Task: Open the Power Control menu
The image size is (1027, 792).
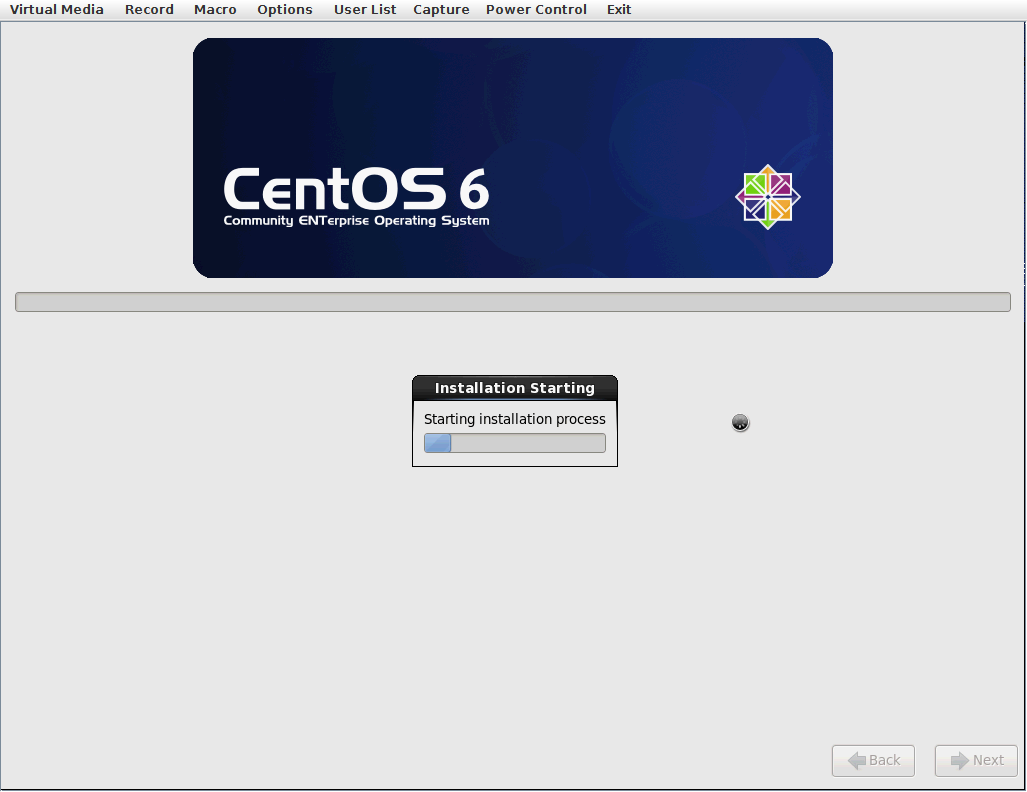Action: 536,10
